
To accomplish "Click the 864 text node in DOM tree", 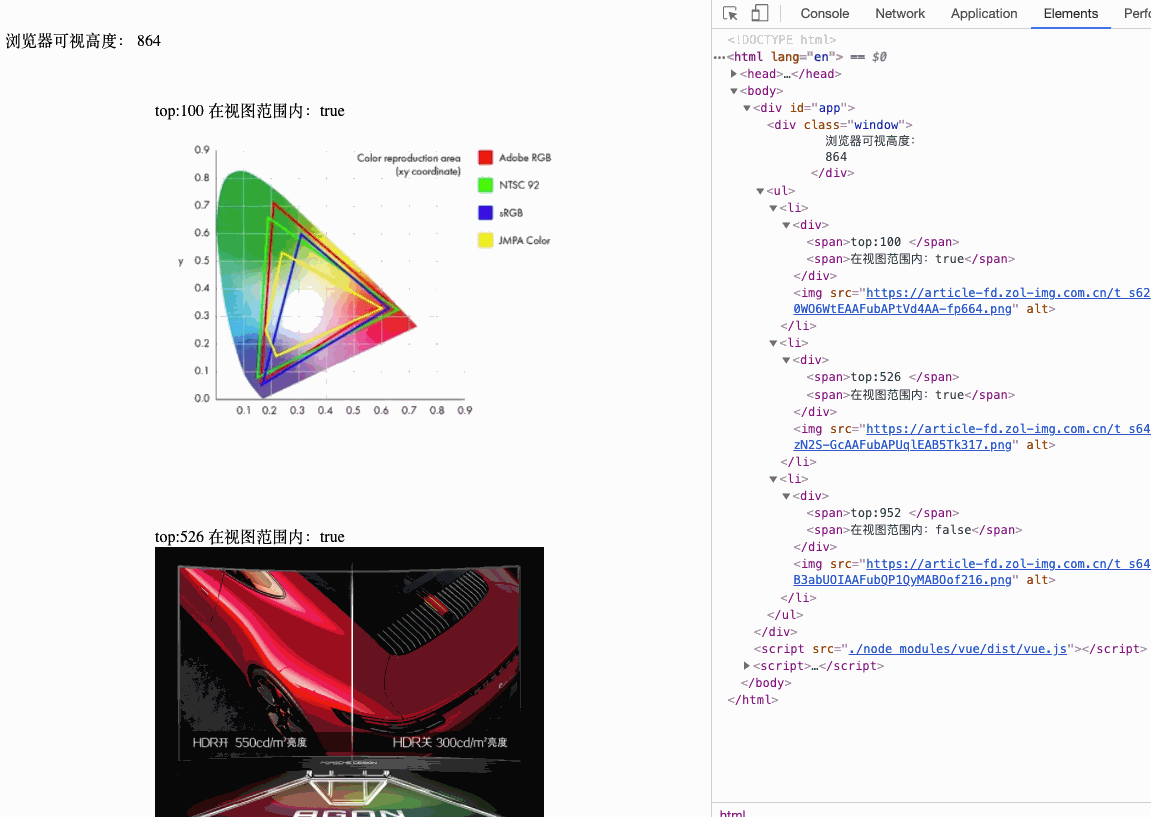I will pyautogui.click(x=836, y=156).
